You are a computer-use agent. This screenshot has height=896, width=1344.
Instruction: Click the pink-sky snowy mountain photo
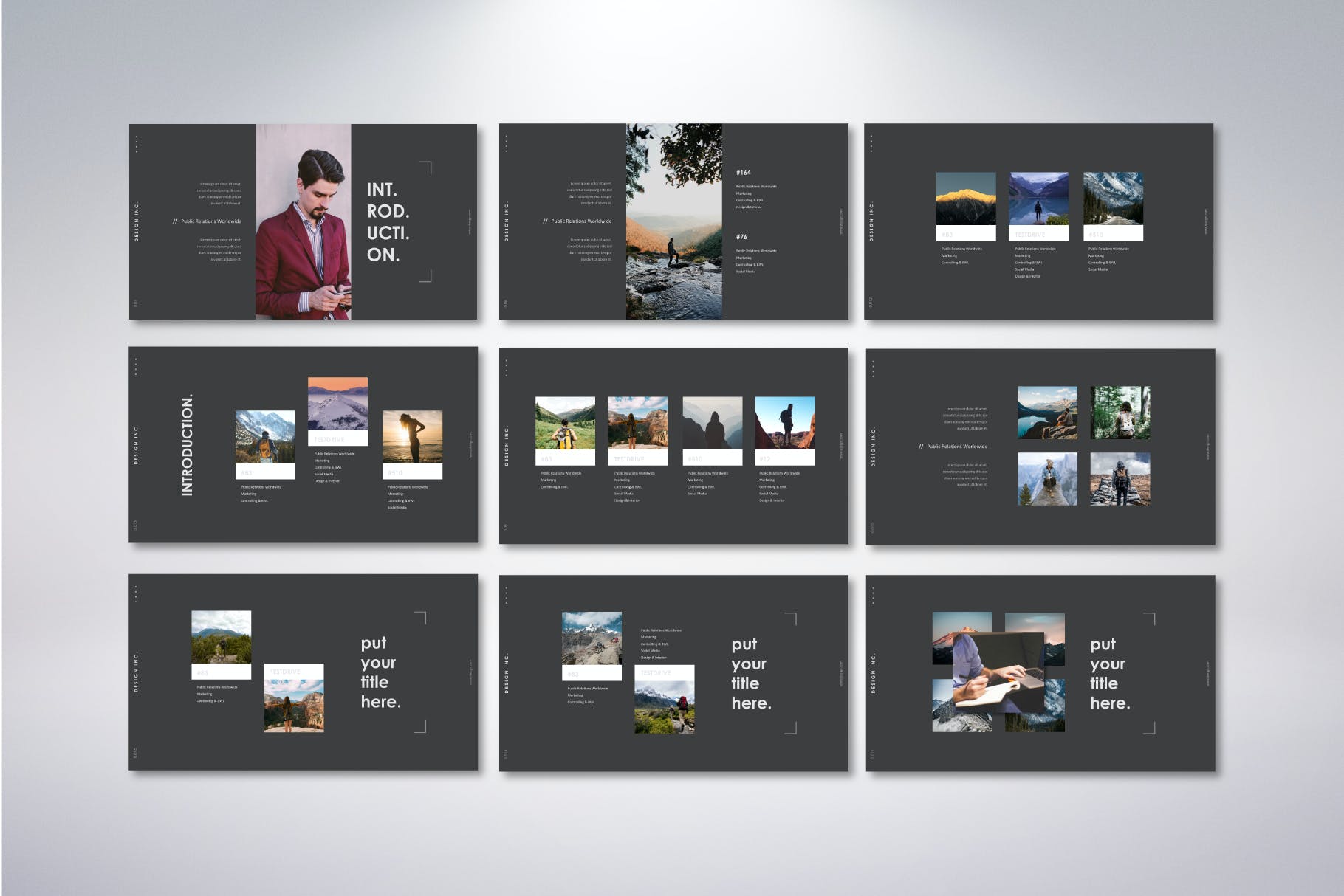tap(337, 404)
